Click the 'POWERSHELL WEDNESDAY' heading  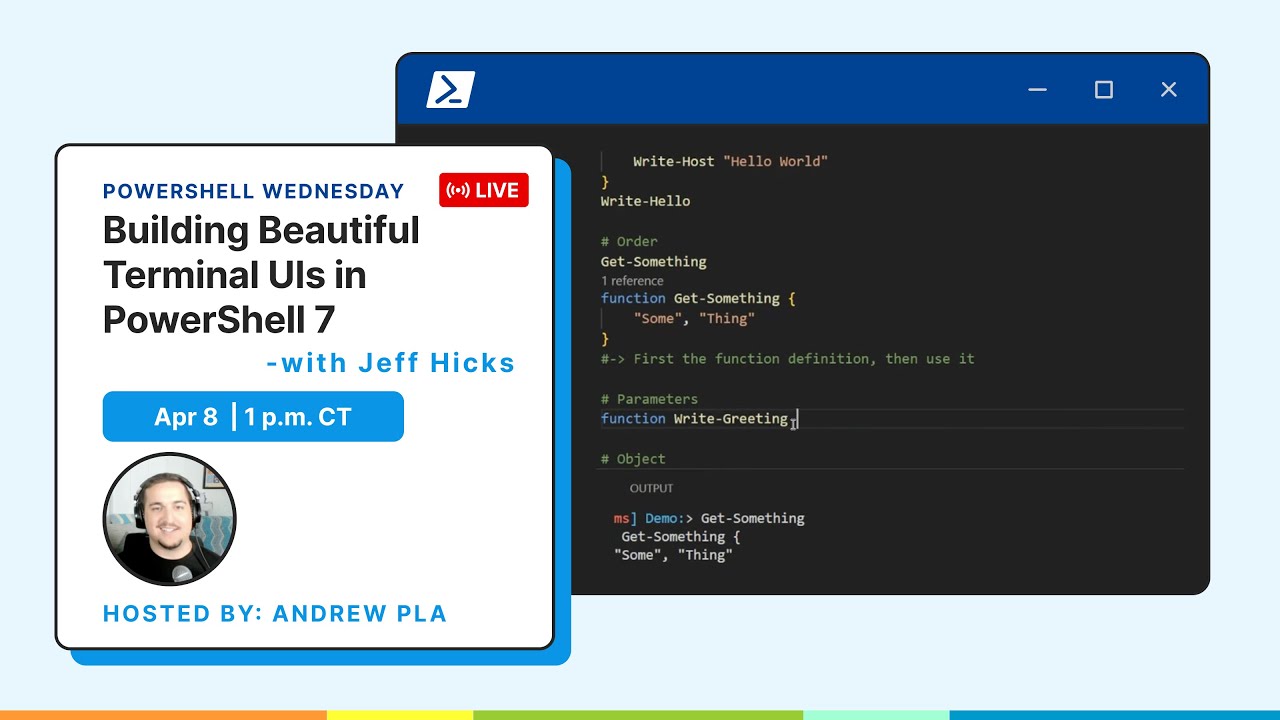(253, 191)
